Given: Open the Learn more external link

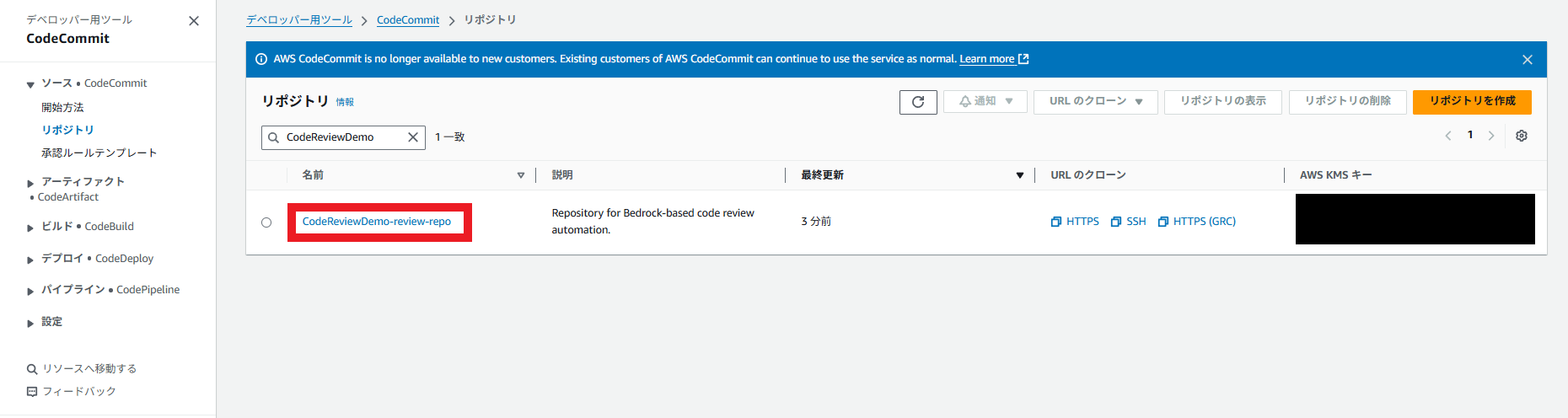Looking at the screenshot, I should 994,59.
